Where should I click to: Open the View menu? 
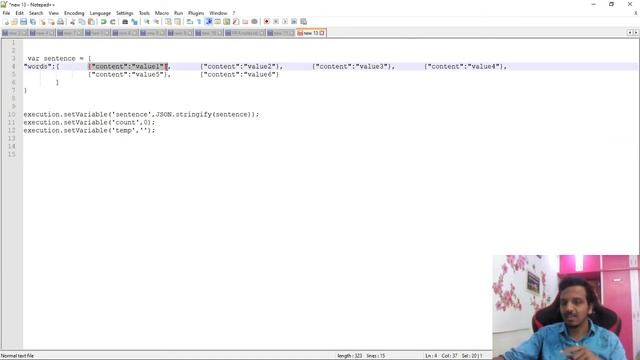click(x=53, y=13)
